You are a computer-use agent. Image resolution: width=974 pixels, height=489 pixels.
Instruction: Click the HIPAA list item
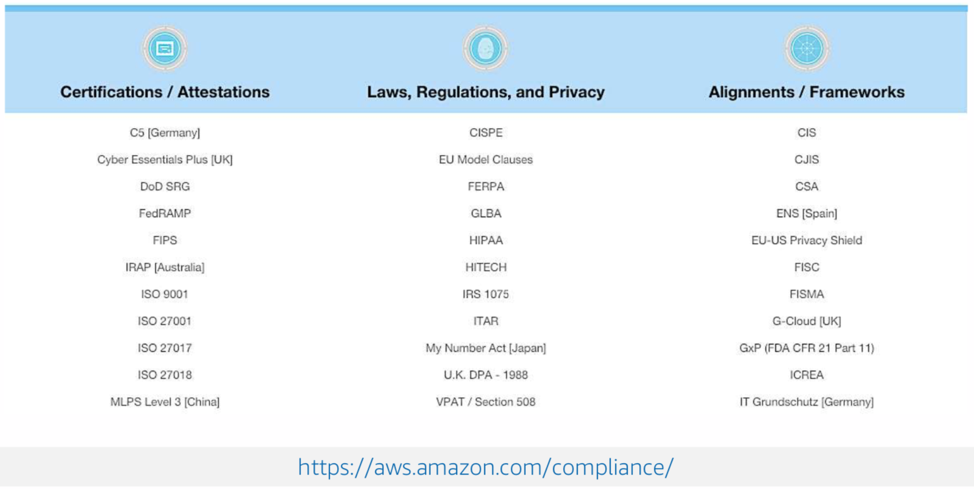click(486, 240)
